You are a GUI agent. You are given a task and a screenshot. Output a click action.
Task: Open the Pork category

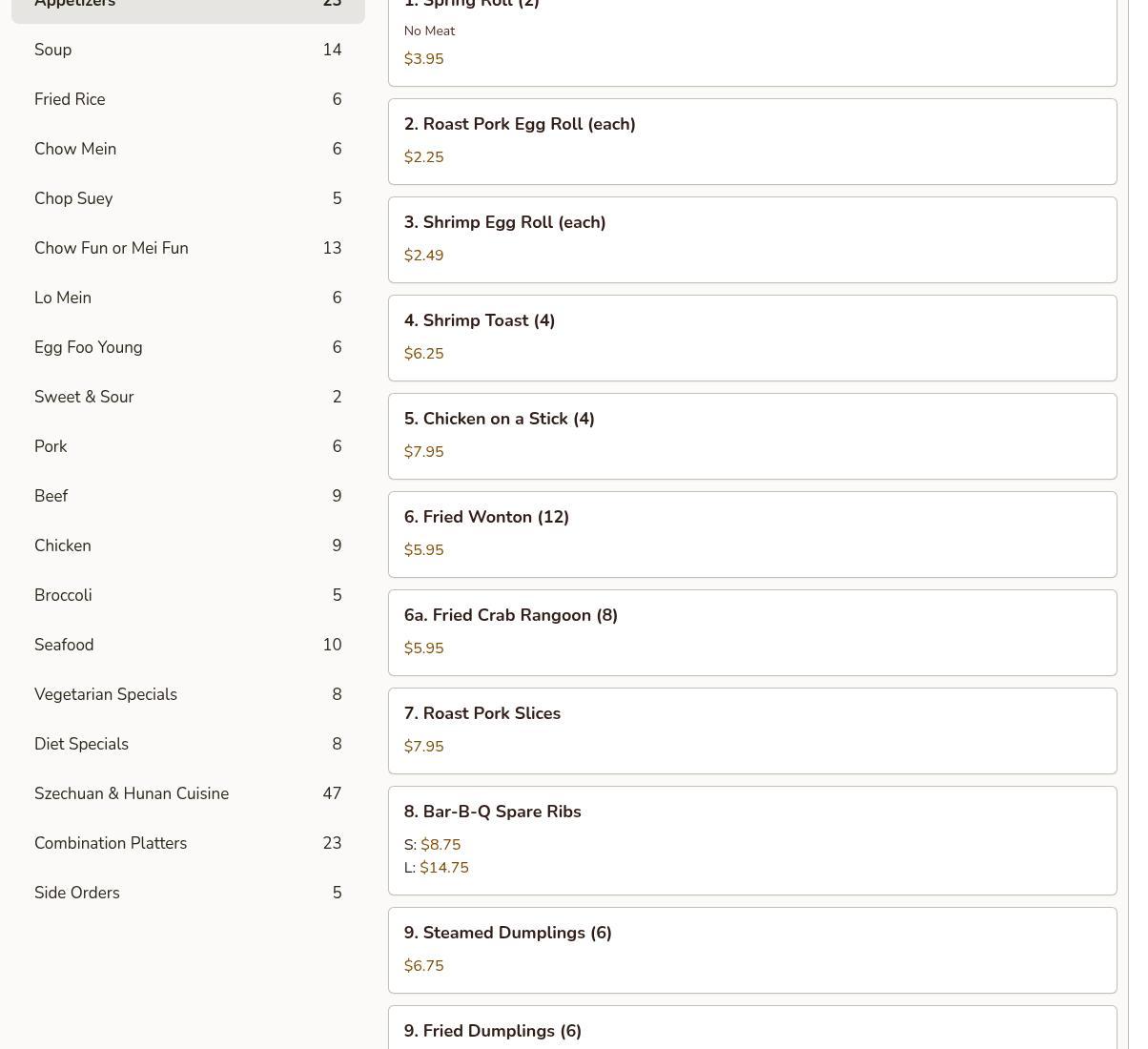(x=188, y=446)
